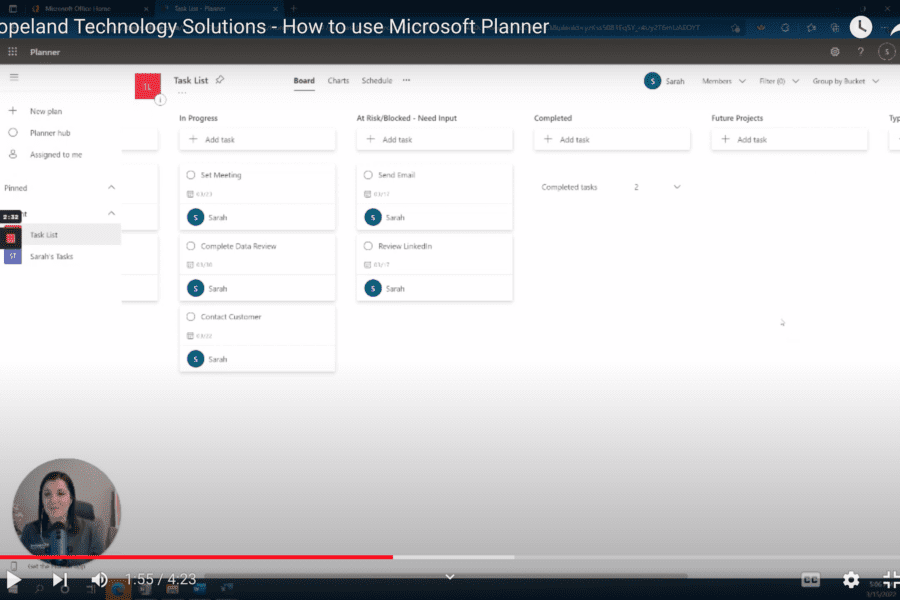This screenshot has height=600, width=900.
Task: Open help using the question mark icon
Action: point(860,51)
